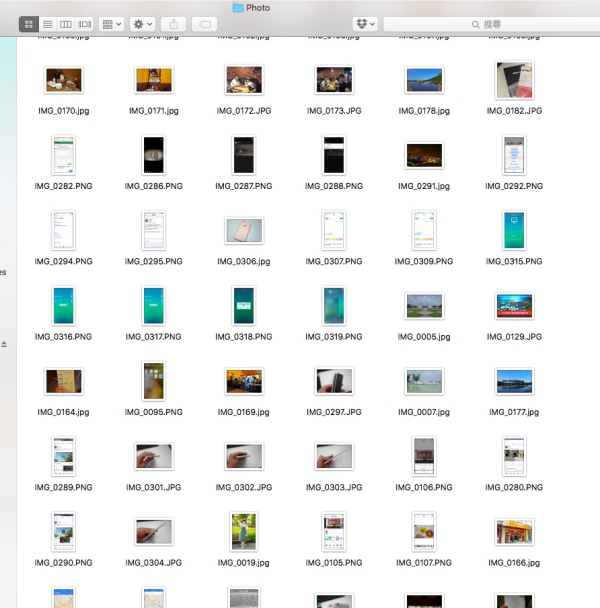Select the IMG_0315.PNG file icon
The height and width of the screenshot is (608, 600).
point(514,230)
